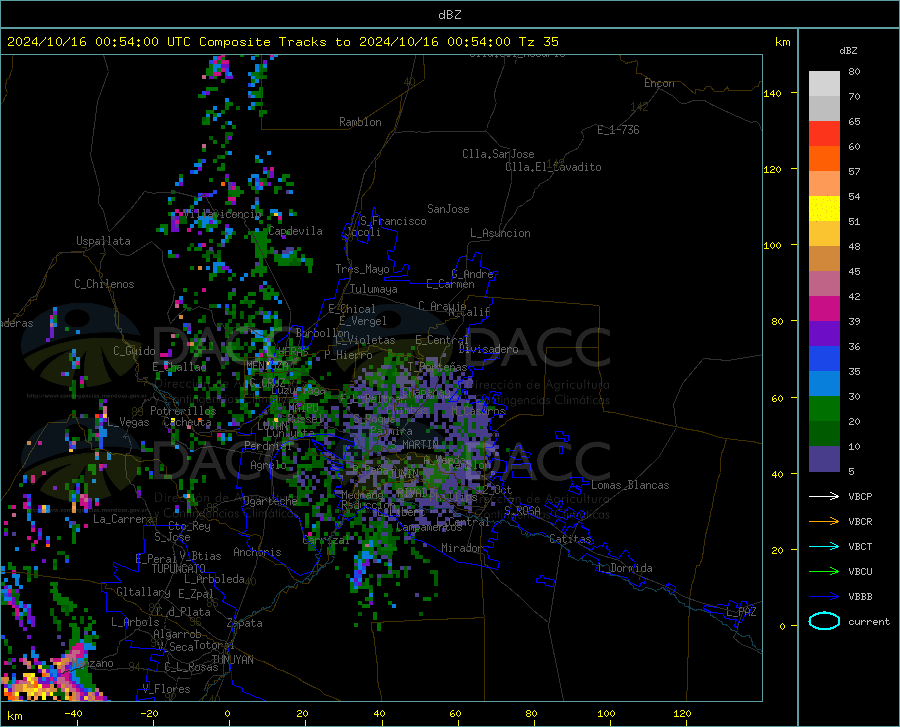Click the Capdevila map label
The image size is (900, 727).
click(x=295, y=231)
